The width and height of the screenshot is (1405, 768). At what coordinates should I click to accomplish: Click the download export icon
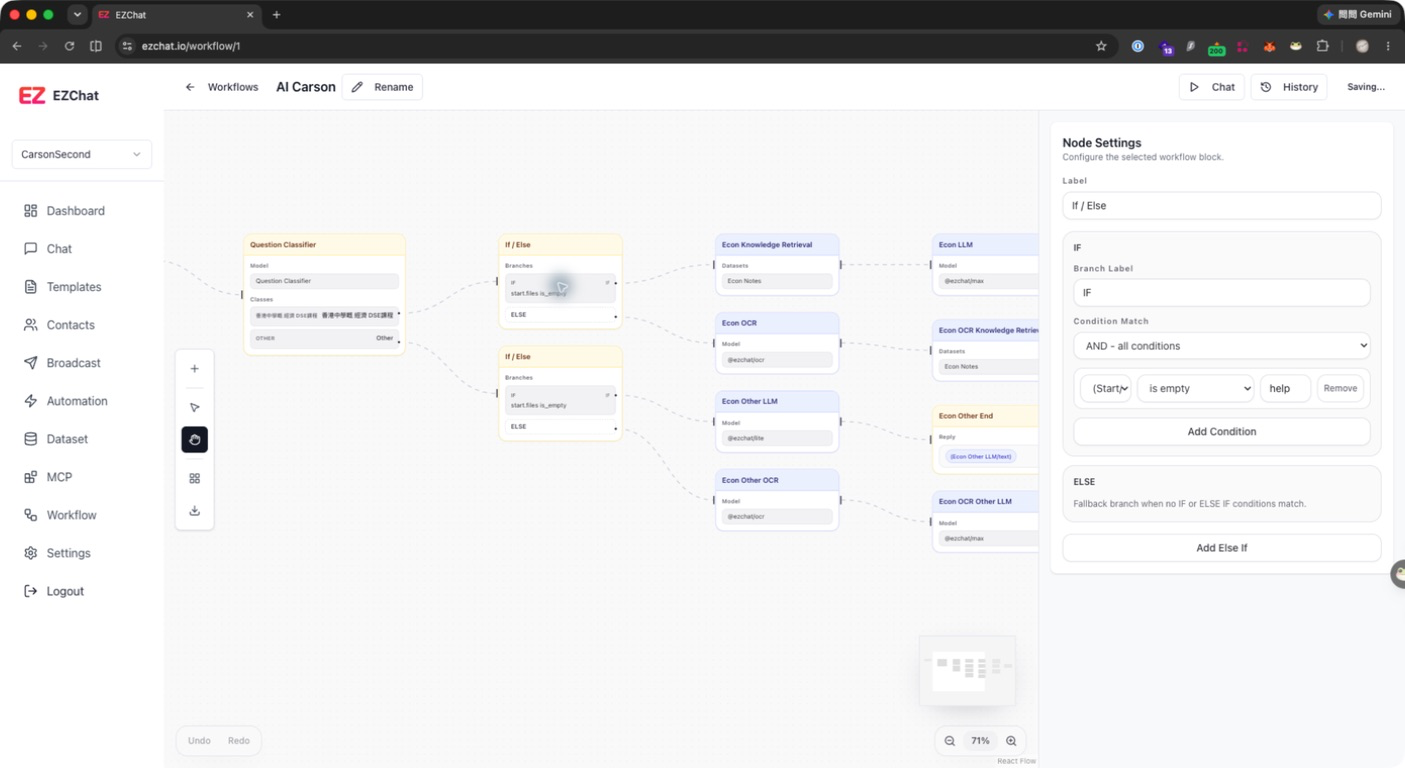pos(195,511)
